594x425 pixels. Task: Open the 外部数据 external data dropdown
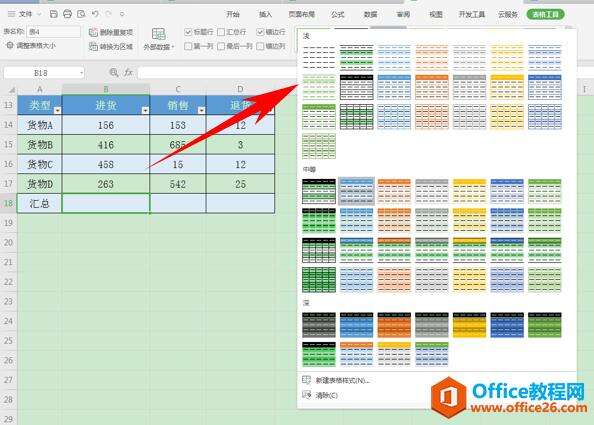tap(159, 39)
